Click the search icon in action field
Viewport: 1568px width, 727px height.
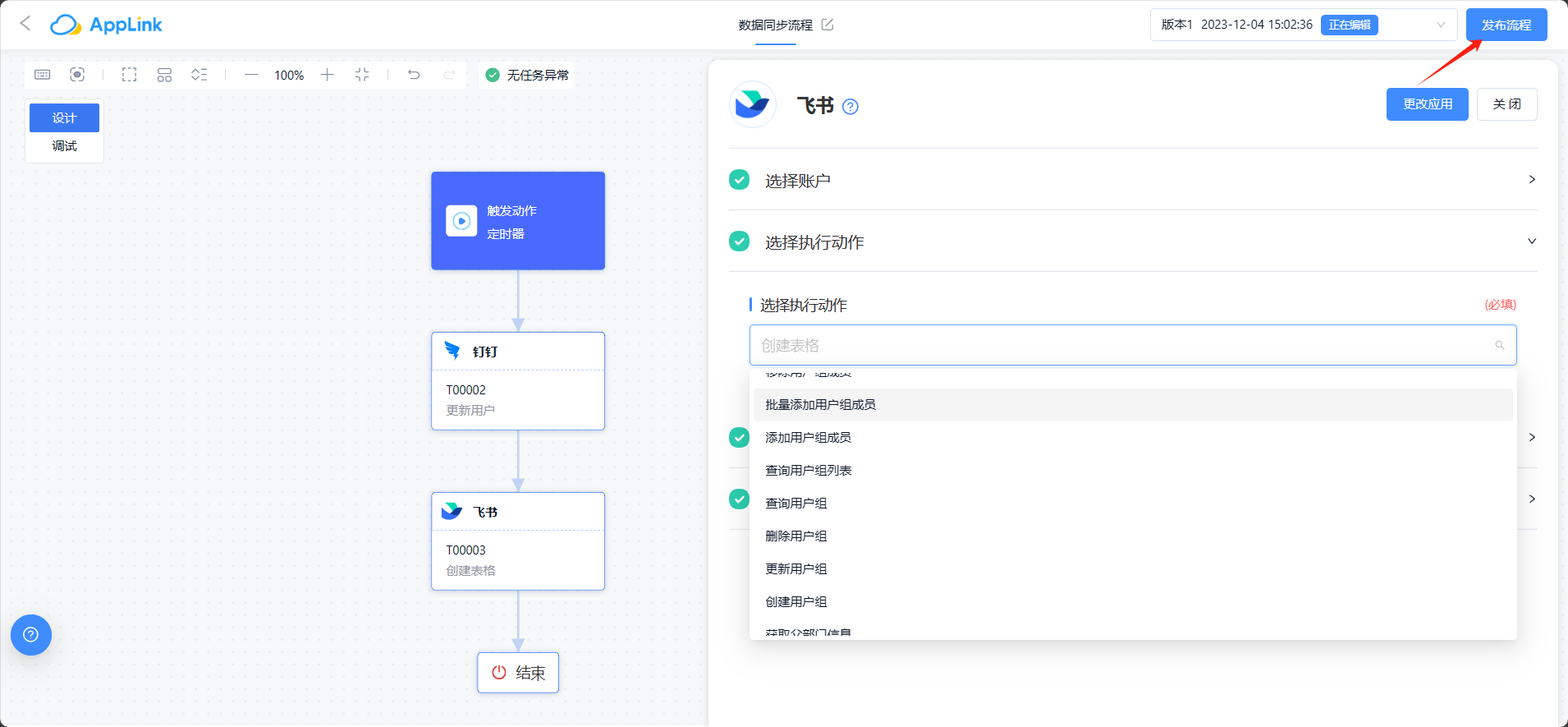click(1500, 346)
